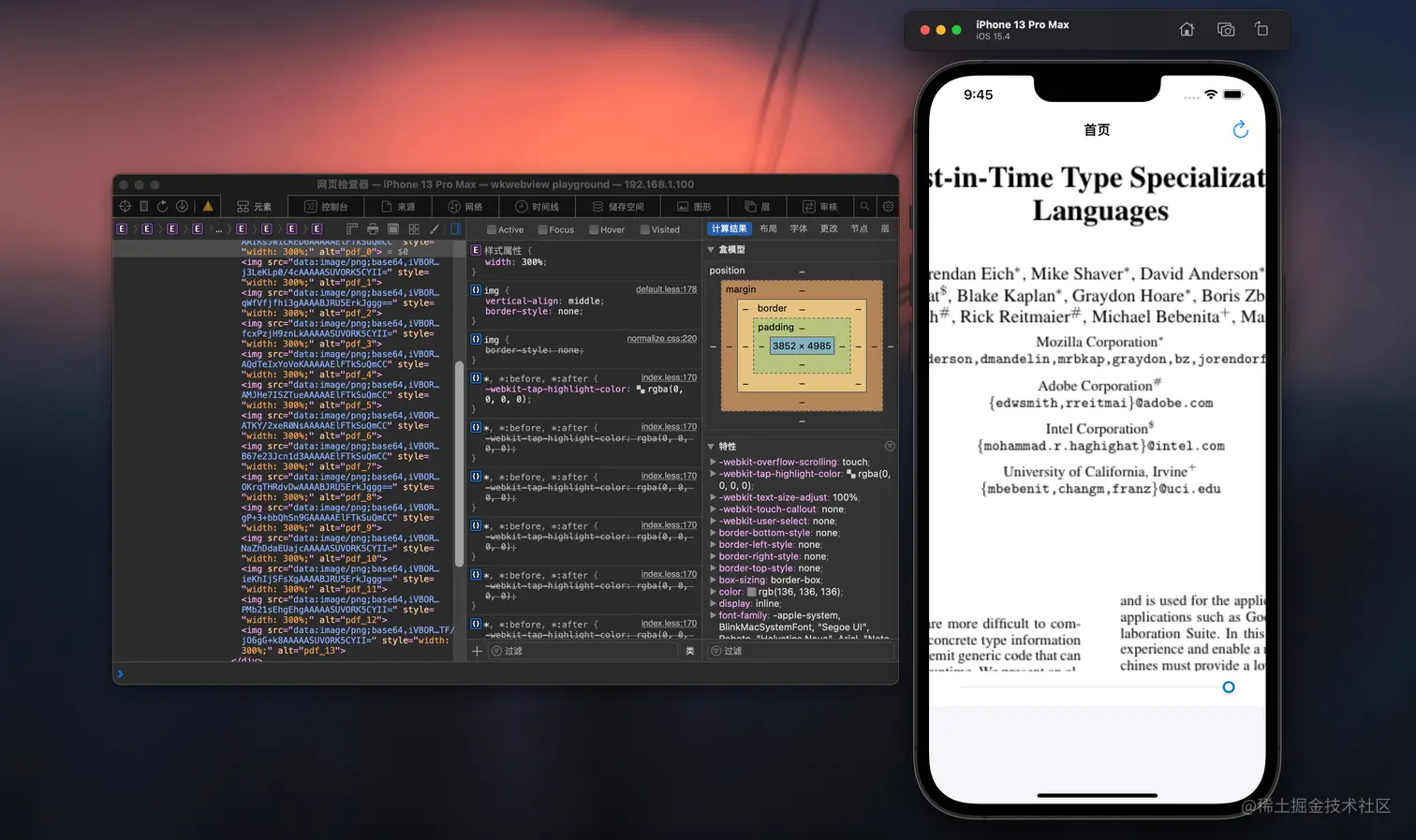Click the print media printer icon

pos(373,228)
